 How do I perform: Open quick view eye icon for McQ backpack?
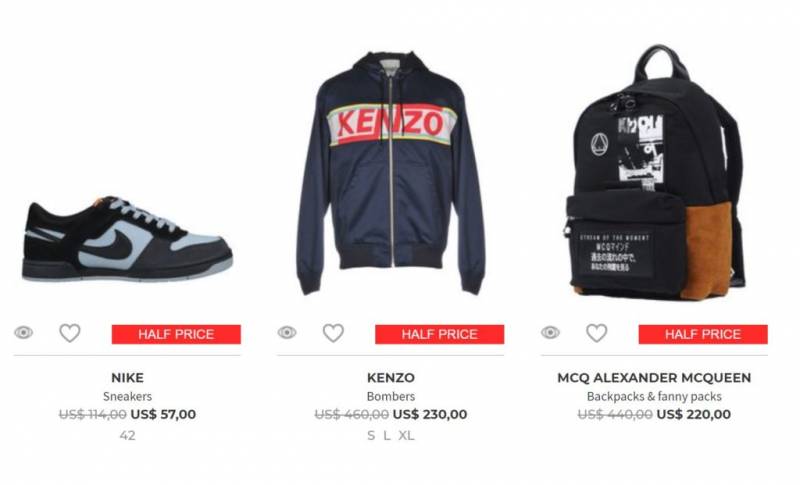click(550, 333)
